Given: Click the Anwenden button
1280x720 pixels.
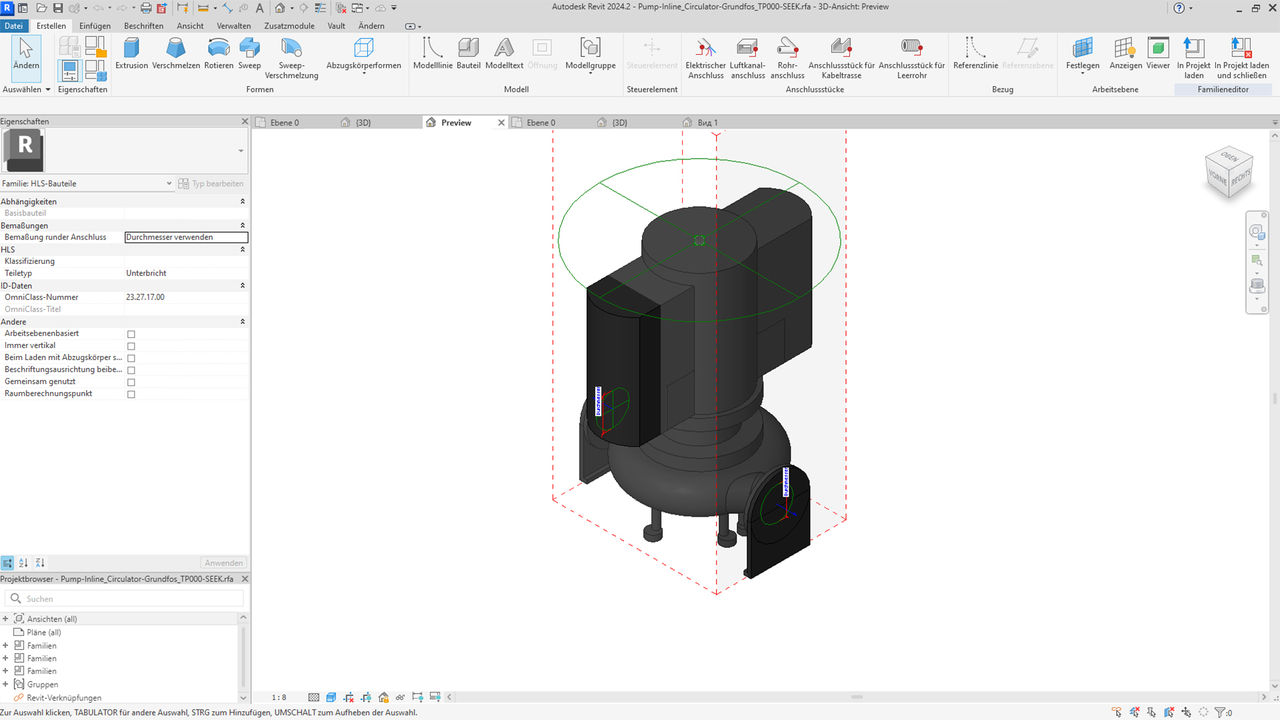Looking at the screenshot, I should (224, 563).
